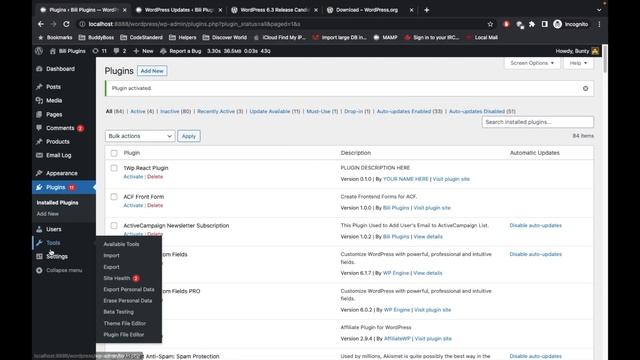The height and width of the screenshot is (360, 640).
Task: Switch to WordPress 6.3 Release Candidate tab
Action: pyautogui.click(x=274, y=10)
